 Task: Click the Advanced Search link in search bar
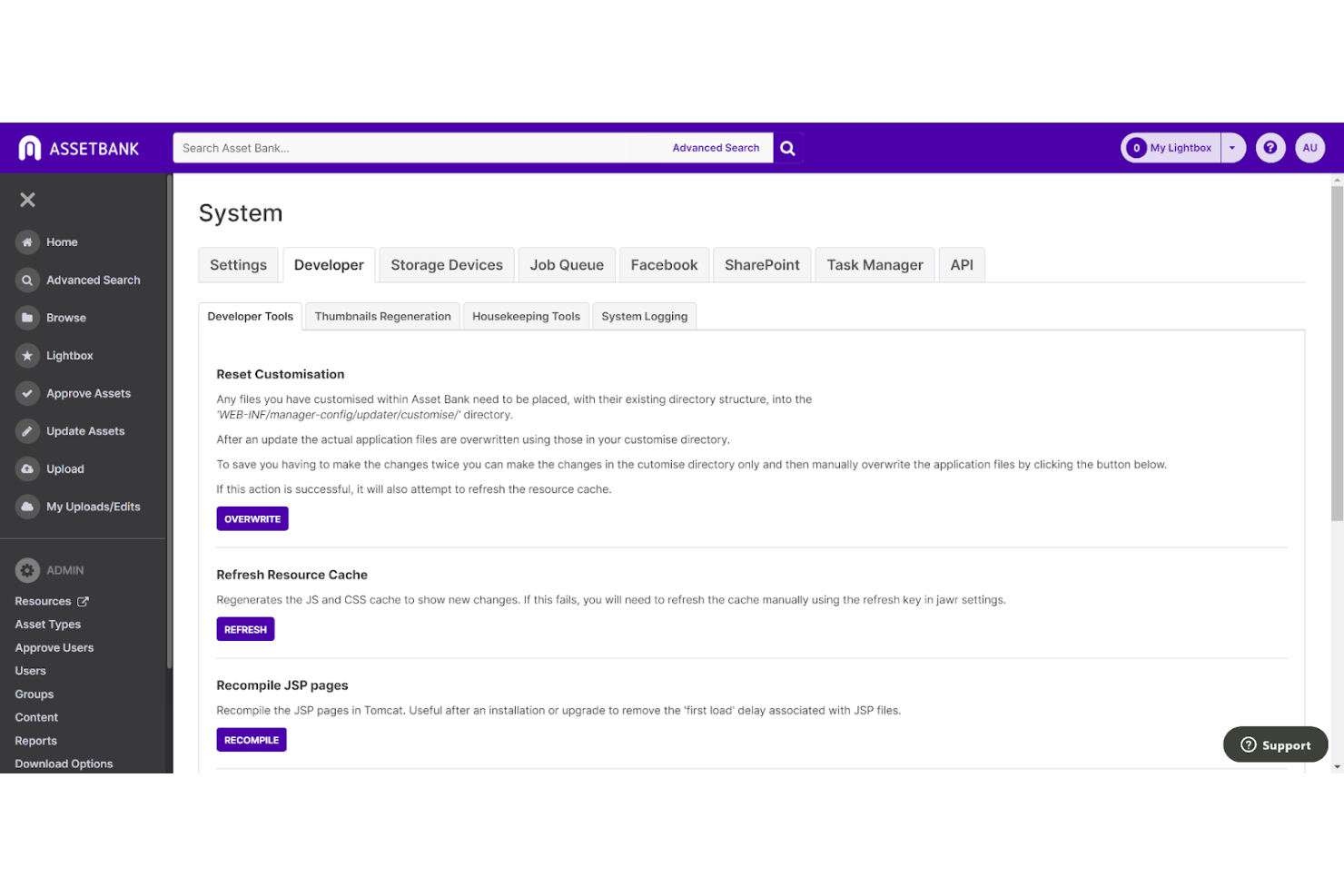[x=716, y=148]
